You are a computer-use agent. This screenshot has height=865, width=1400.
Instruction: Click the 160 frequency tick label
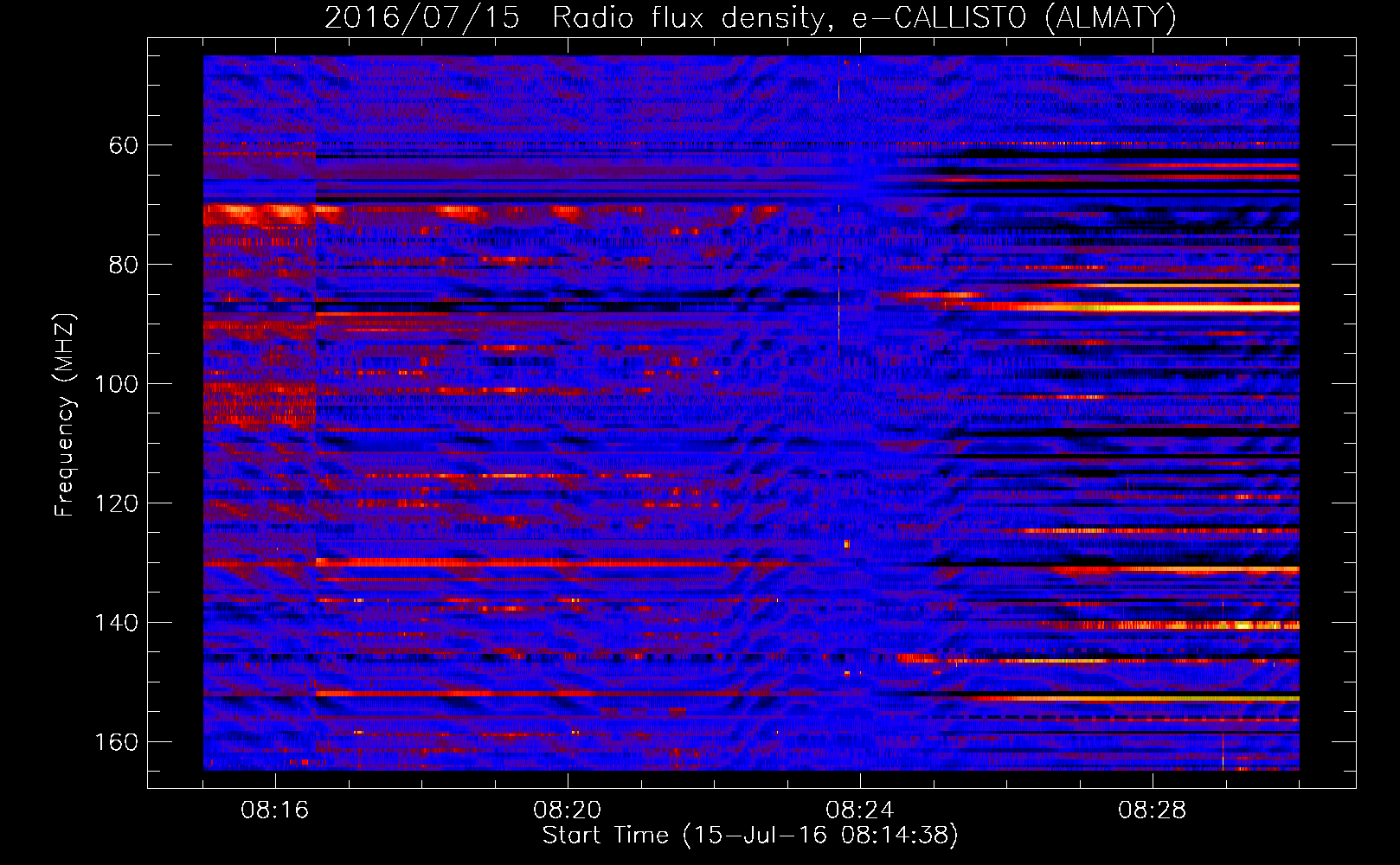[117, 742]
